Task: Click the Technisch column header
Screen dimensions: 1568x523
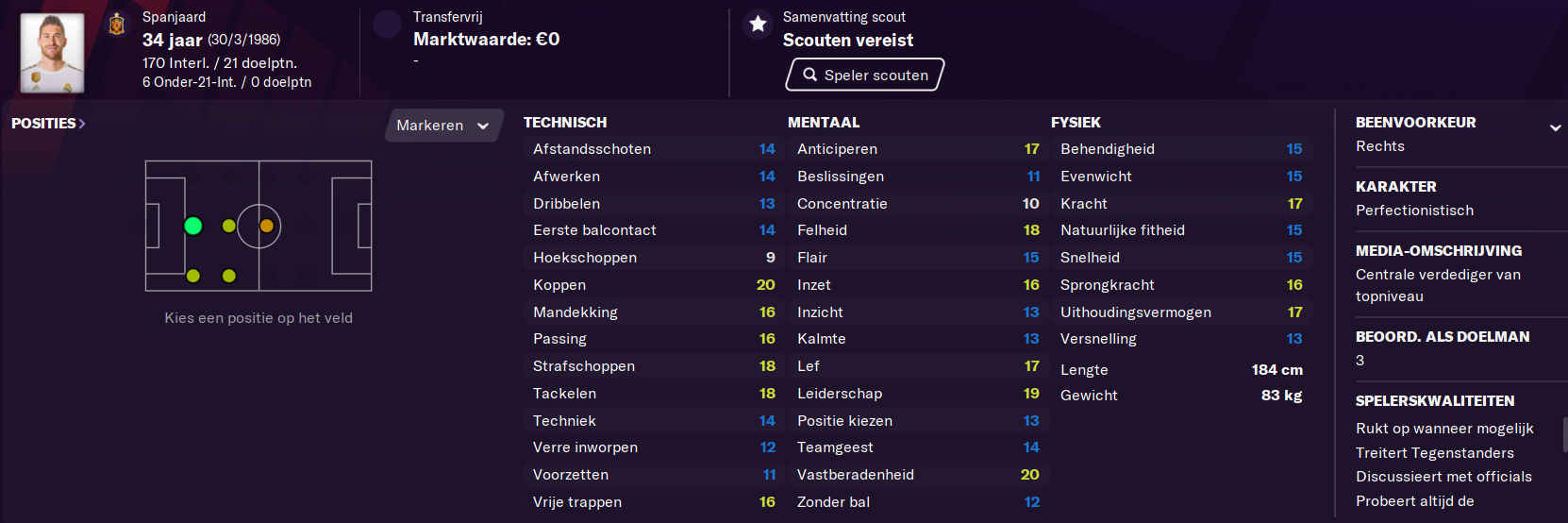Action: tap(565, 123)
